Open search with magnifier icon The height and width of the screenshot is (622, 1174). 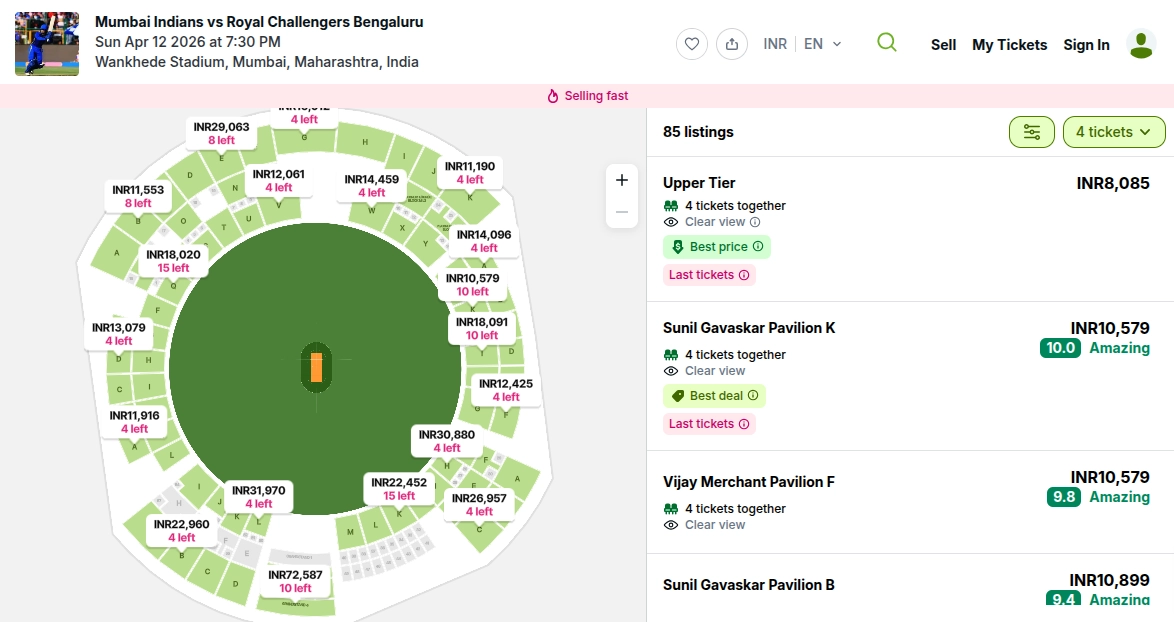pos(886,43)
